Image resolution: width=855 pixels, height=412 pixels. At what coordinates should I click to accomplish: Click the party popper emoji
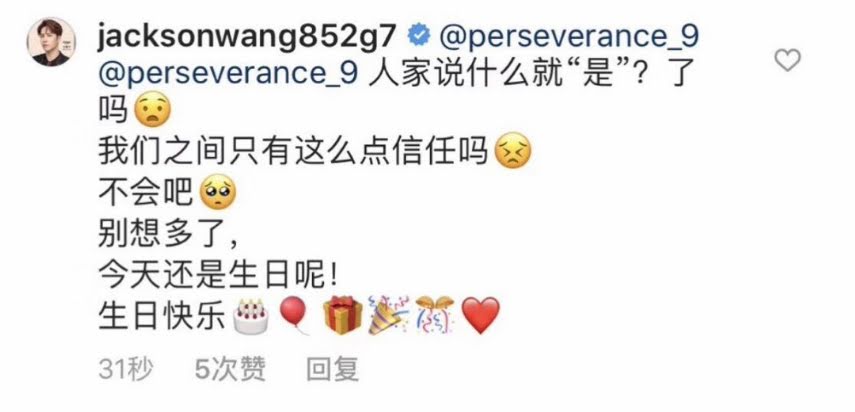(388, 316)
